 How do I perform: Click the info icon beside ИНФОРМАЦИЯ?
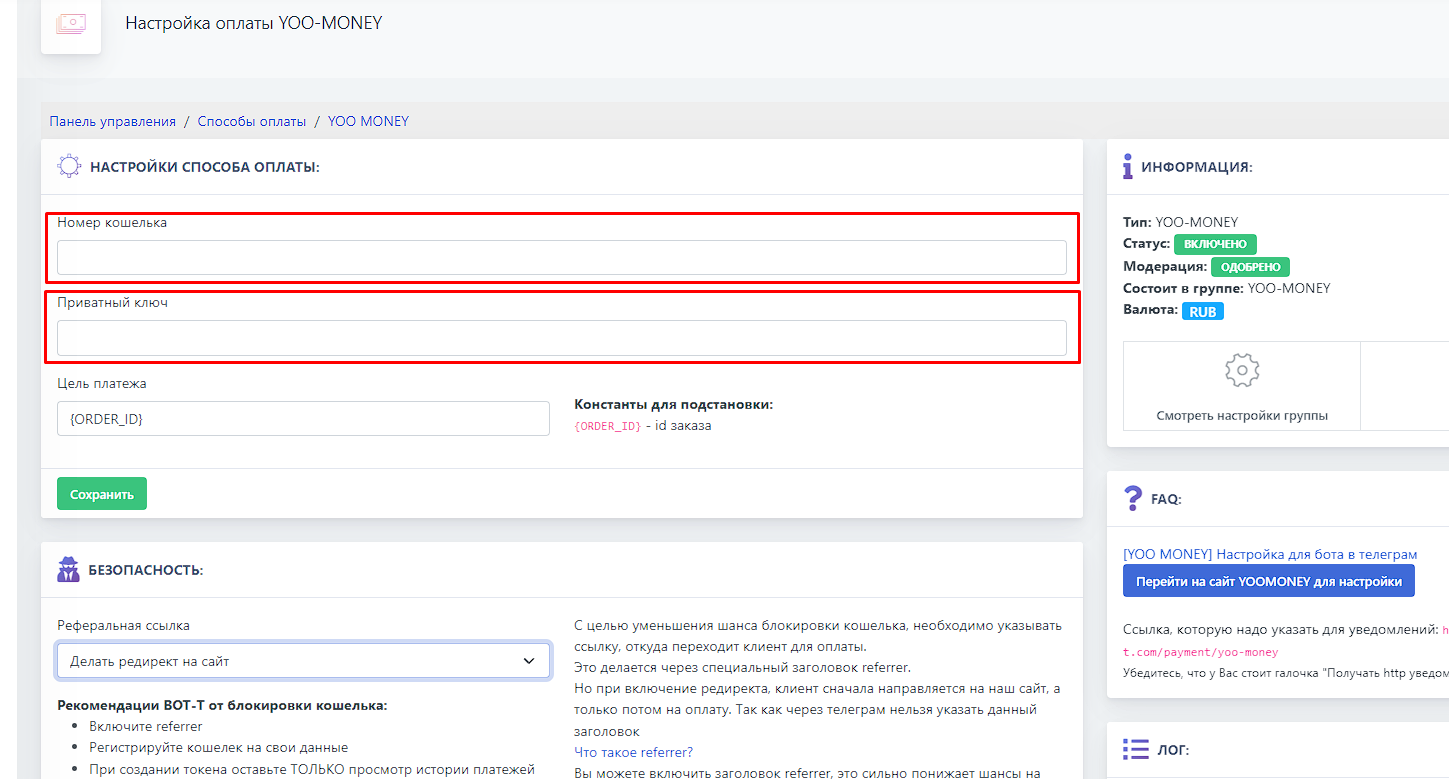pos(1128,167)
